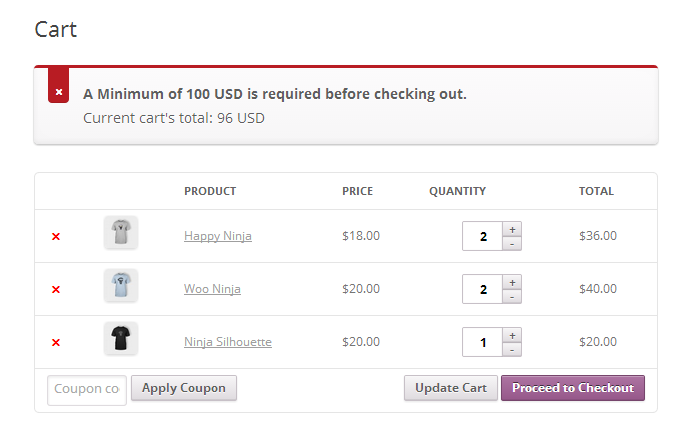Open the Ninja Silhouette product link
699x439 pixels.
(228, 342)
